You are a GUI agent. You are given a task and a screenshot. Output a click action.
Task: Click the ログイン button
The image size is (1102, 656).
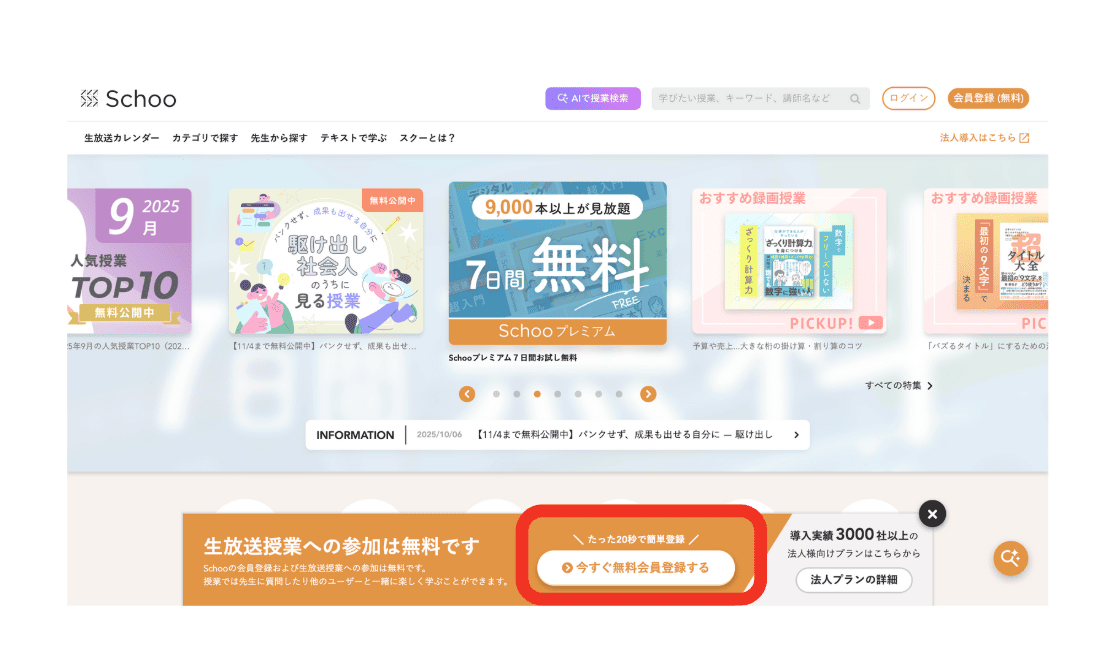point(908,98)
